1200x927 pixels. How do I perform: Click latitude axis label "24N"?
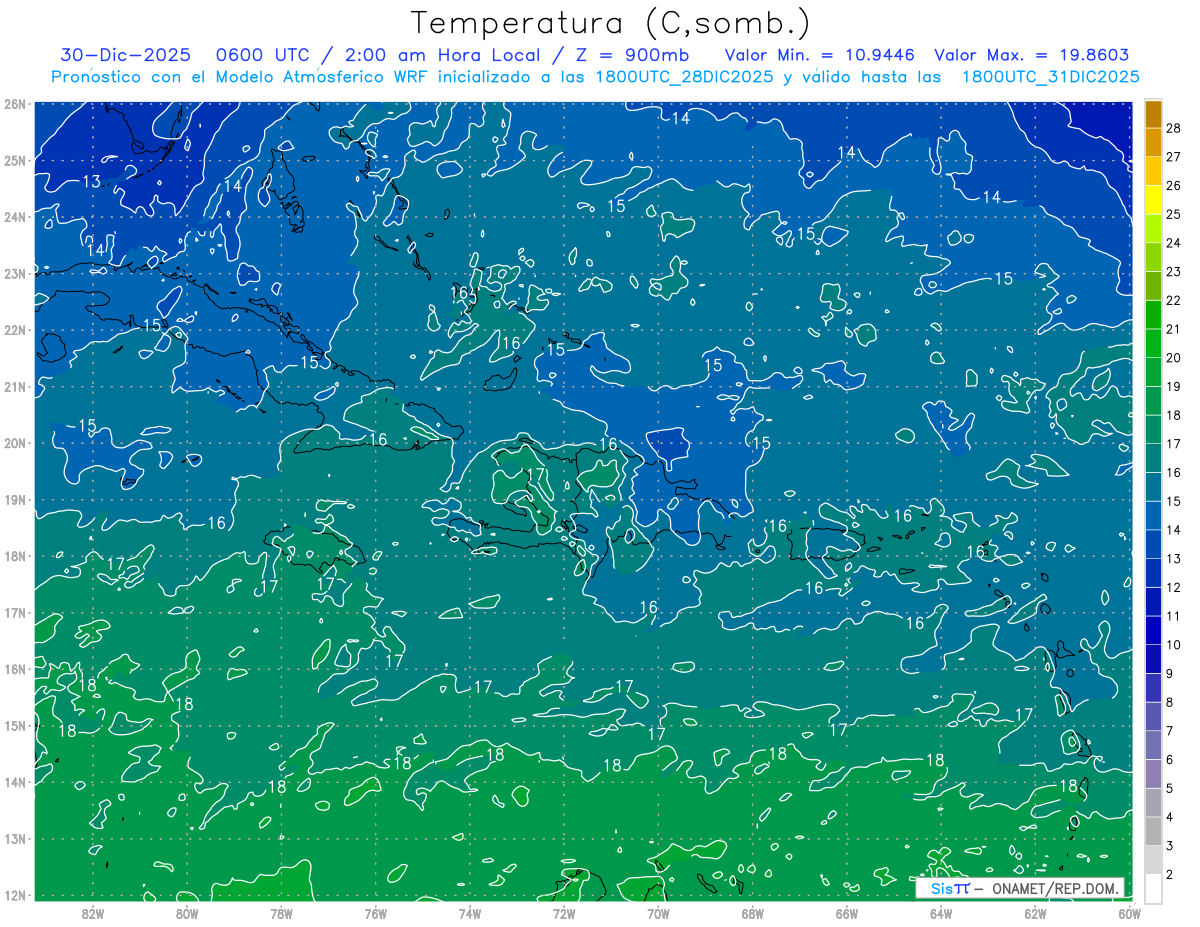[x=15, y=217]
